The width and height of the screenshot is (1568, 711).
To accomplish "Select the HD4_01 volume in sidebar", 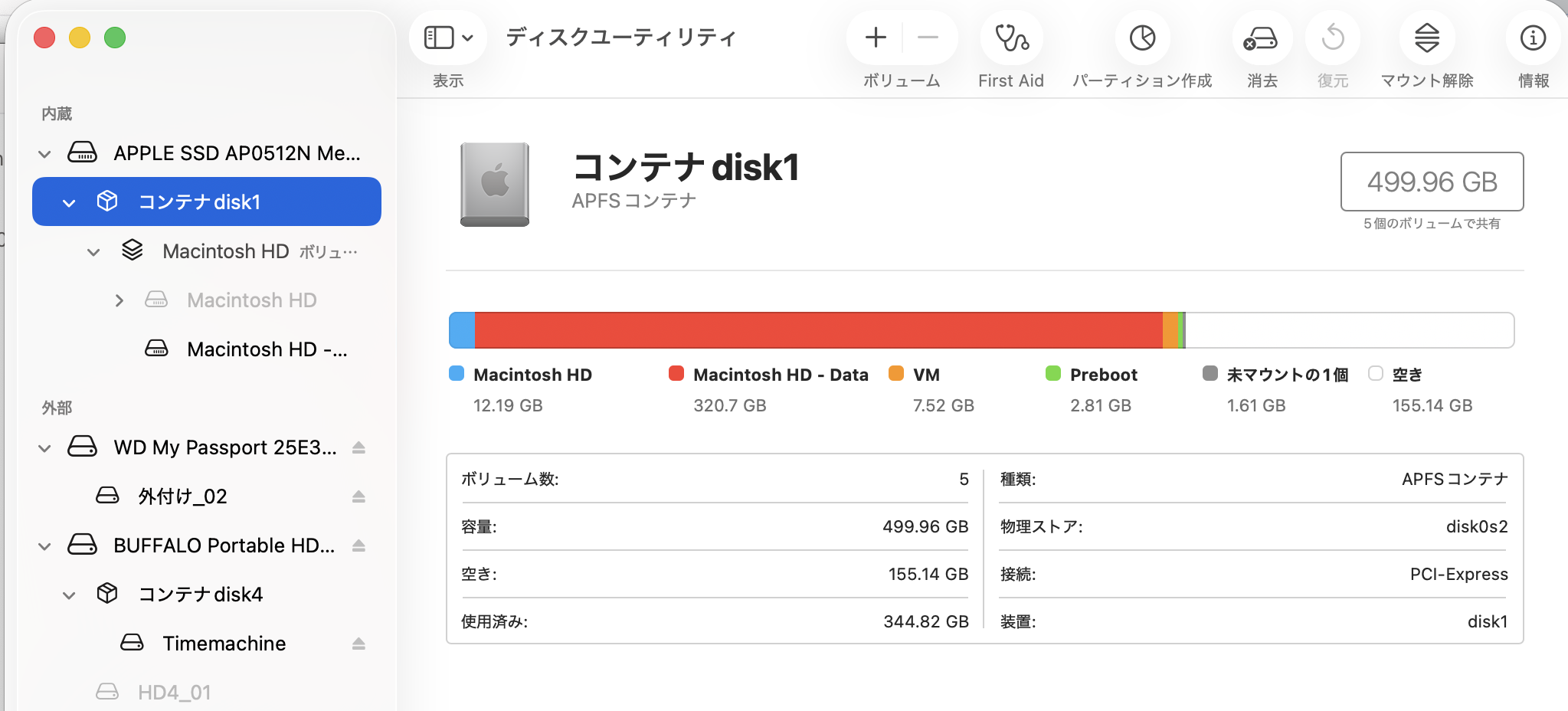I will (x=174, y=693).
